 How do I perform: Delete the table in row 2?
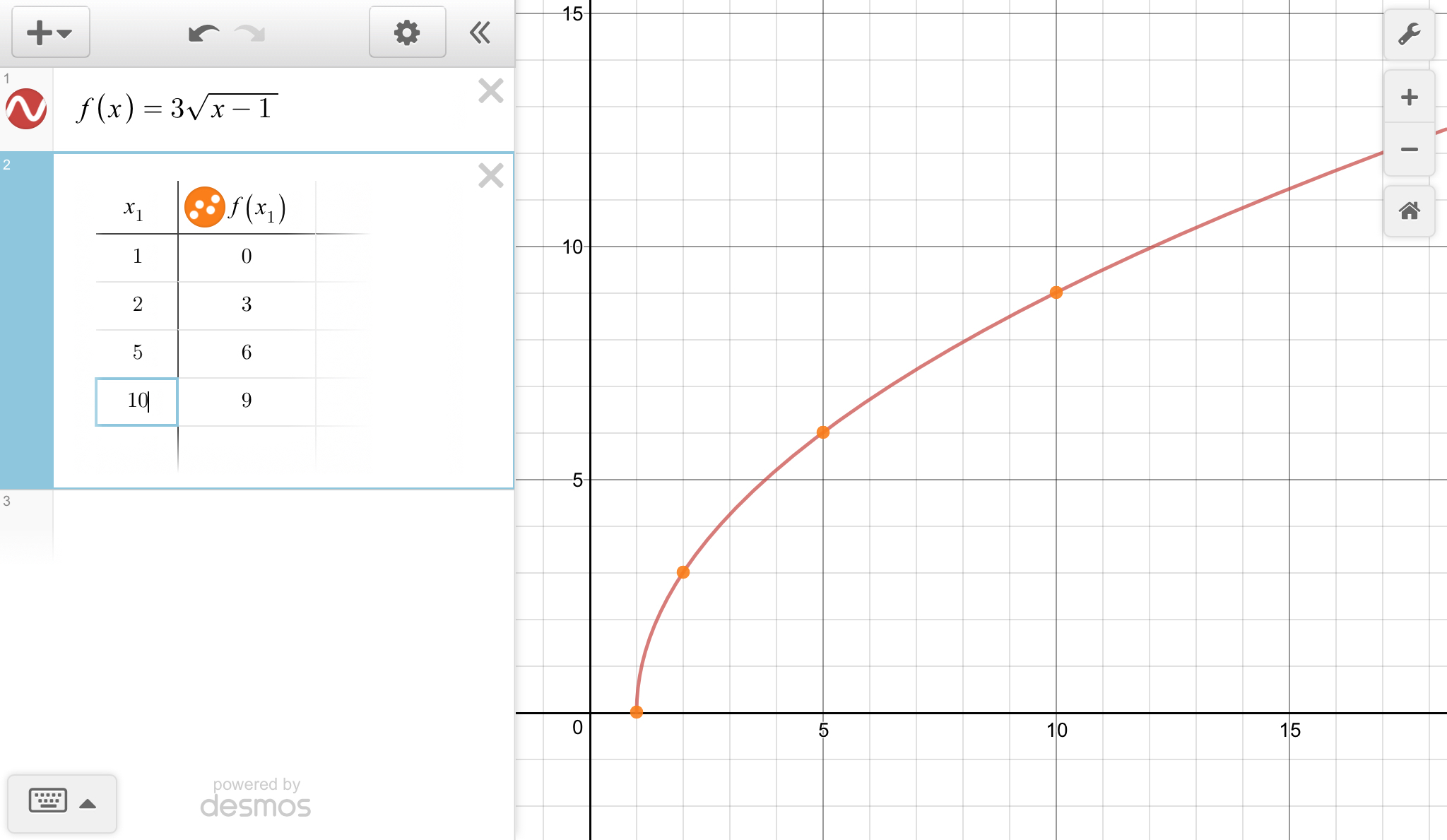(x=490, y=175)
